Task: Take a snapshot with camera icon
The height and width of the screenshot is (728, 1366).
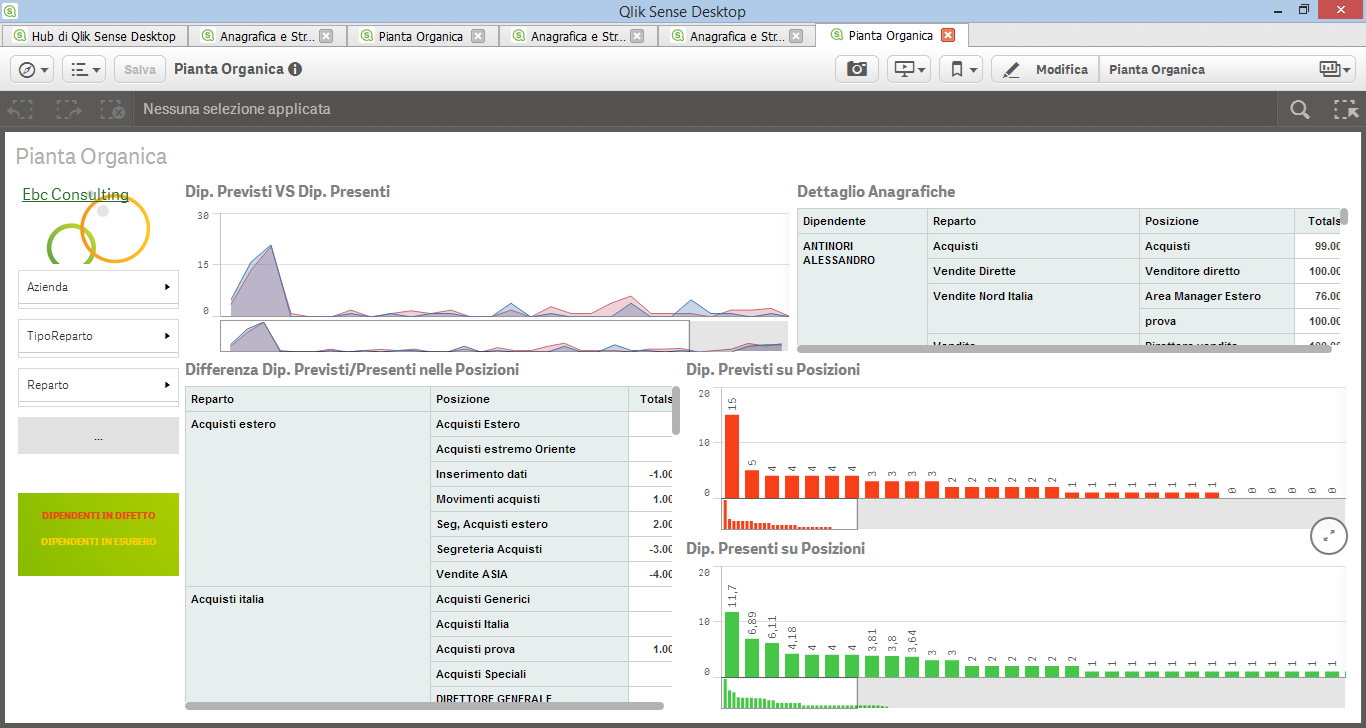Action: click(x=857, y=69)
